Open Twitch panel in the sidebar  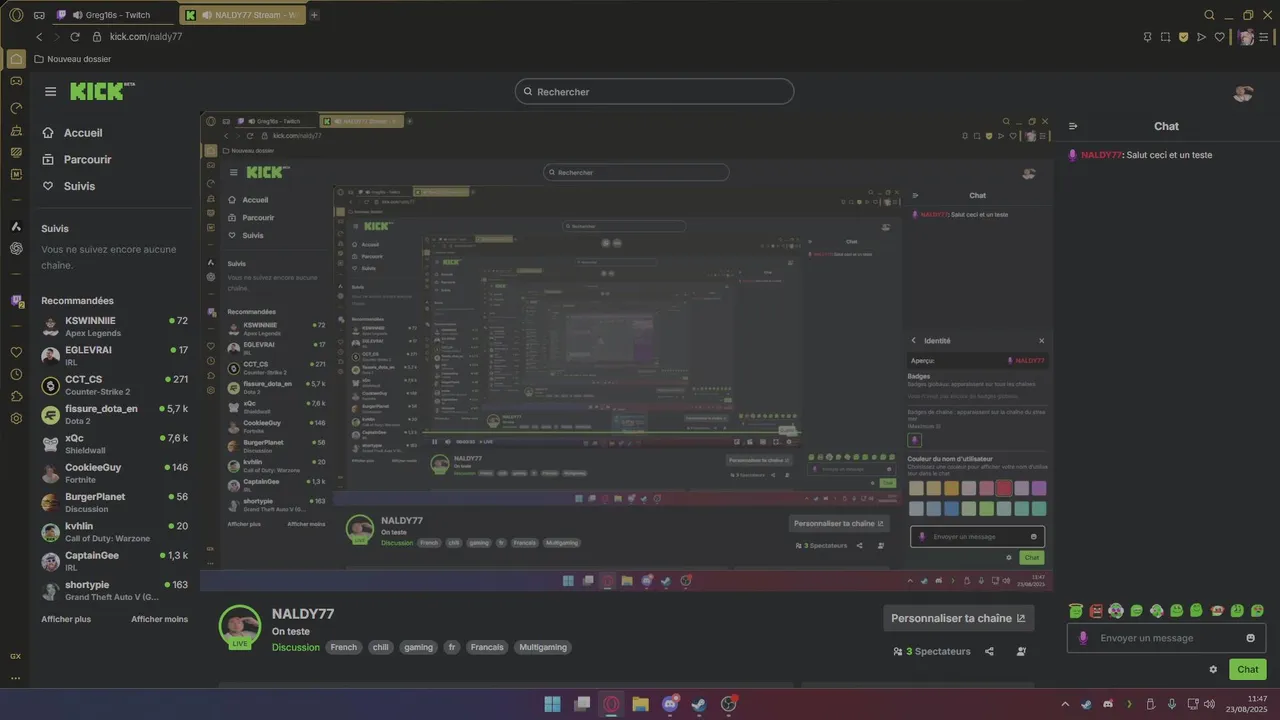(16, 301)
